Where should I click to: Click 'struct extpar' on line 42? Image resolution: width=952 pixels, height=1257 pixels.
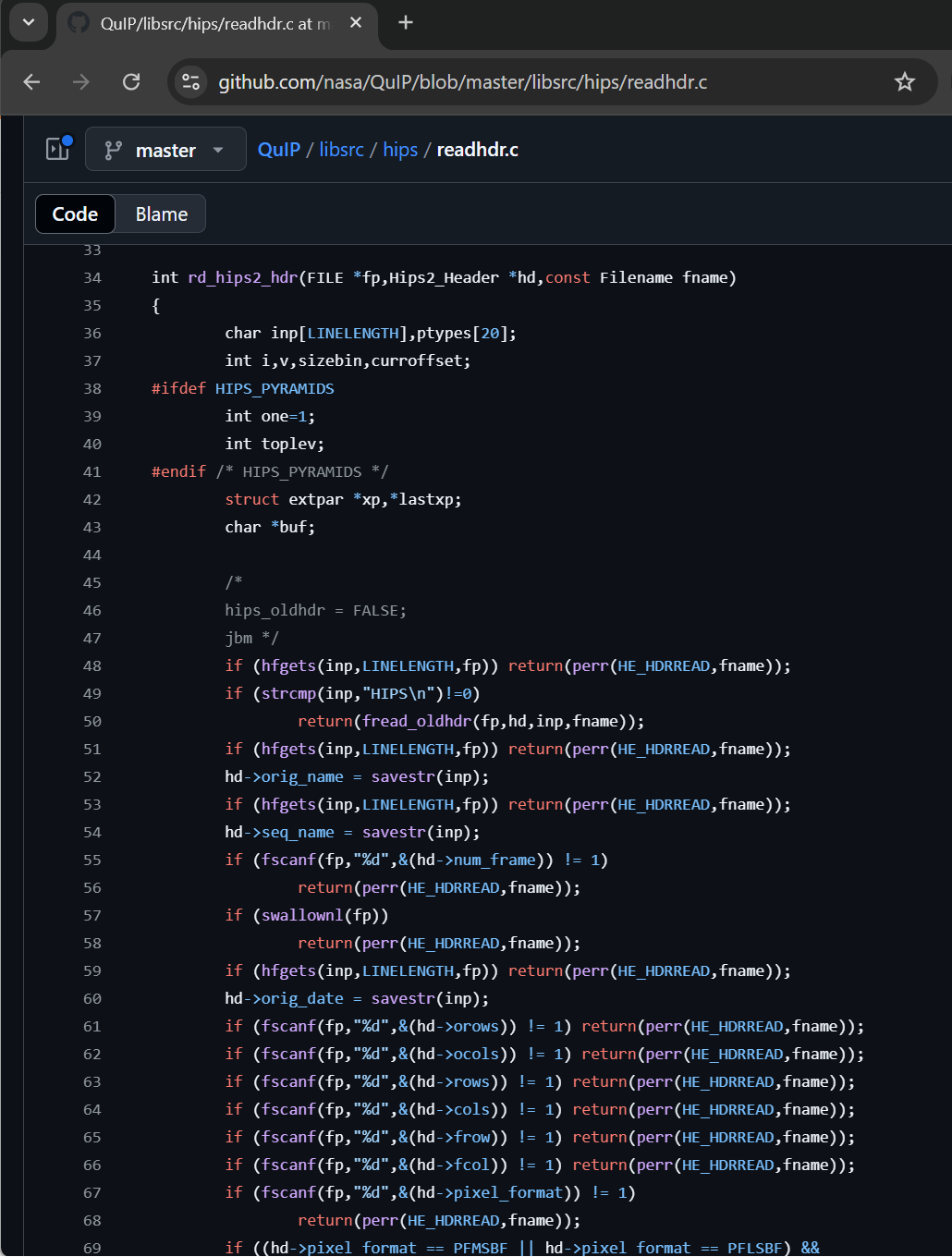(284, 499)
